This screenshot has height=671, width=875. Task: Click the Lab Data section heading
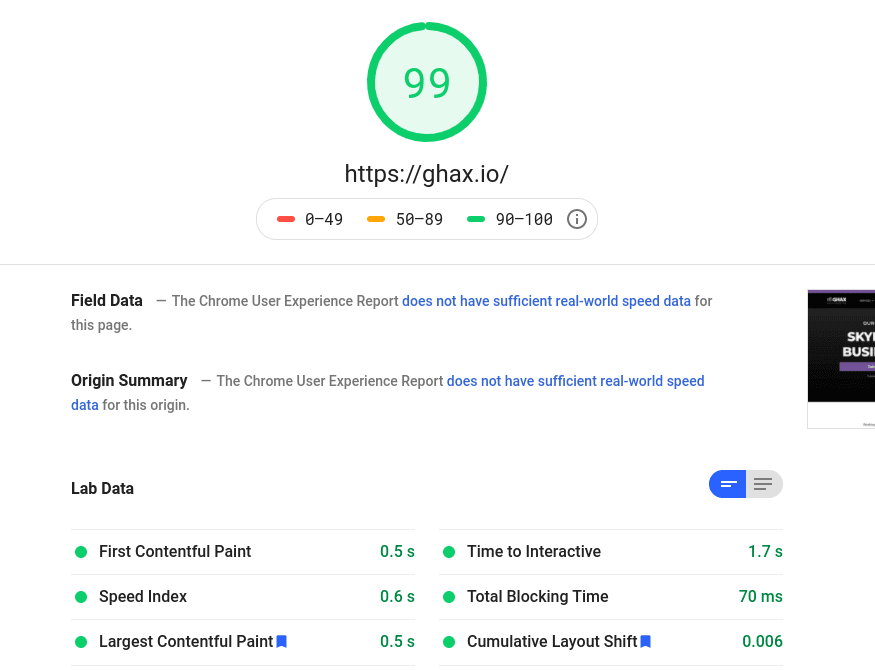pos(102,488)
